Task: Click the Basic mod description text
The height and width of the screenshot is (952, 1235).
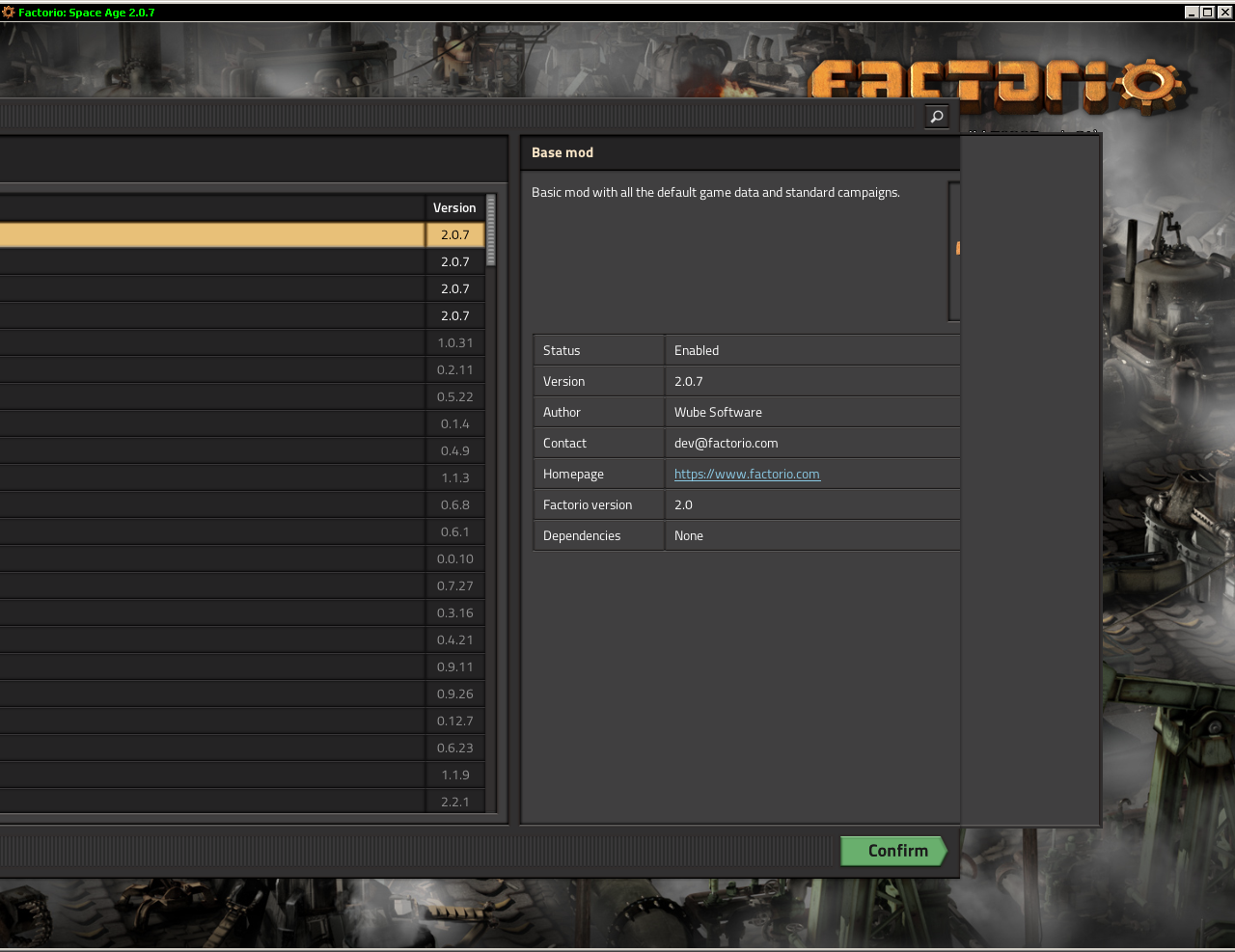Action: pyautogui.click(x=716, y=192)
